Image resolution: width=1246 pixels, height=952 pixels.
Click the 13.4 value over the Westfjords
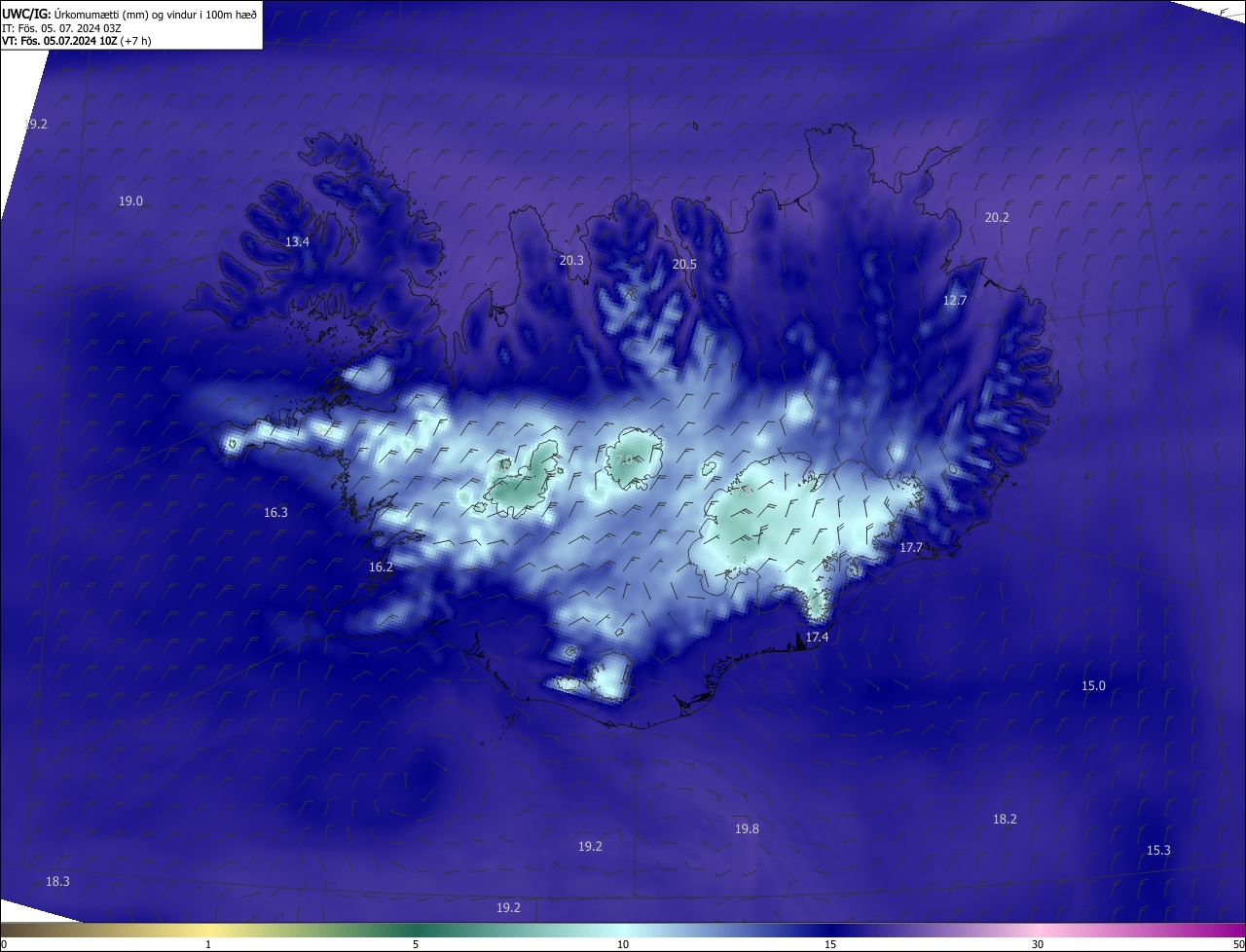click(297, 241)
